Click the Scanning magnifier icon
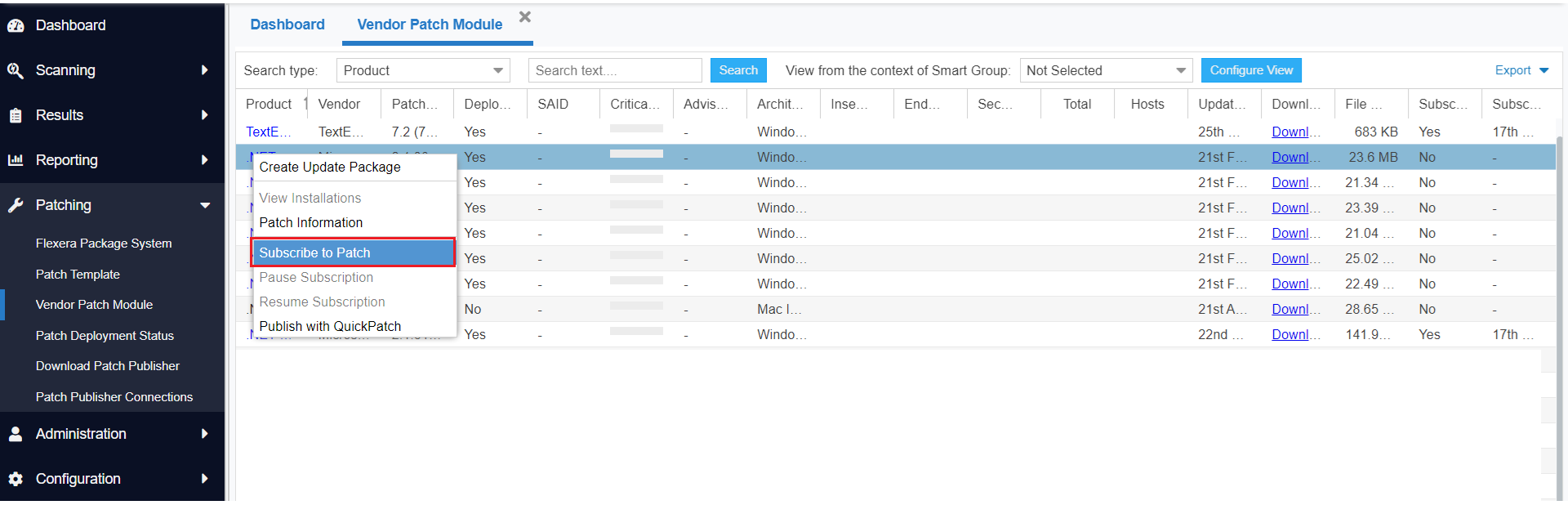This screenshot has width=1568, height=505. 16,70
